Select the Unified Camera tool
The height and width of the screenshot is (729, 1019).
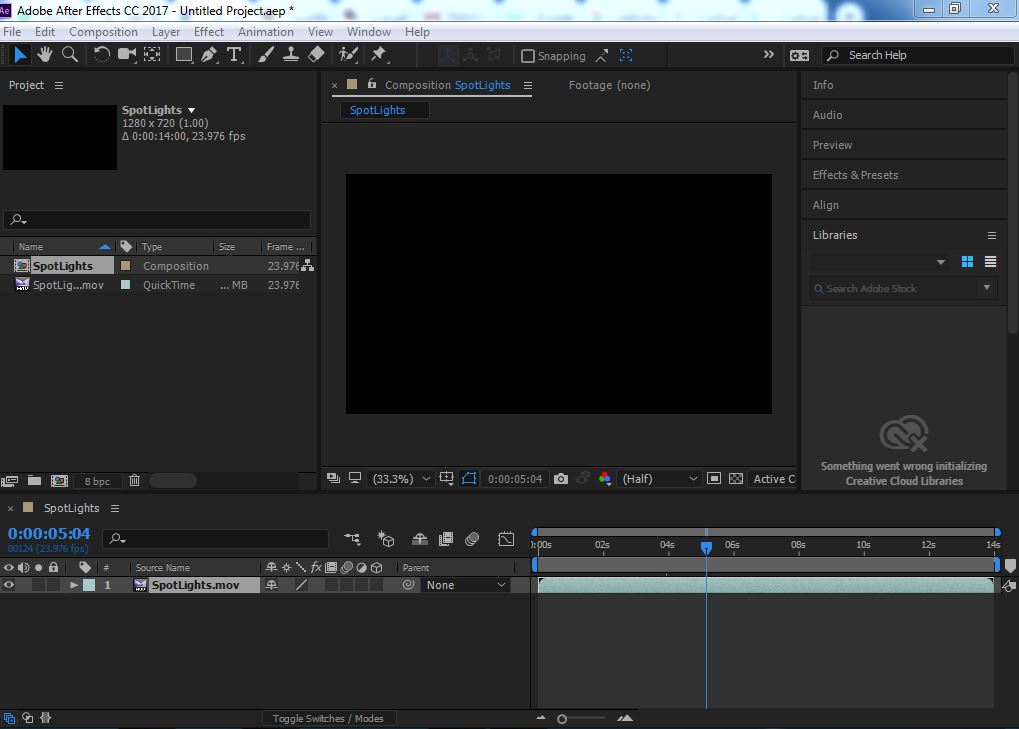[127, 55]
